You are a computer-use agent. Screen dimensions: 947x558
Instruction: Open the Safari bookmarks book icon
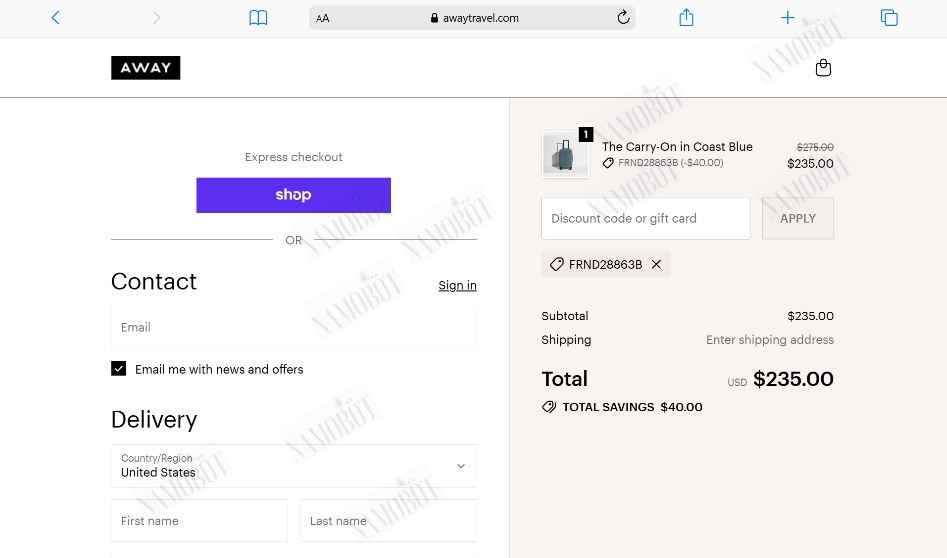point(258,18)
